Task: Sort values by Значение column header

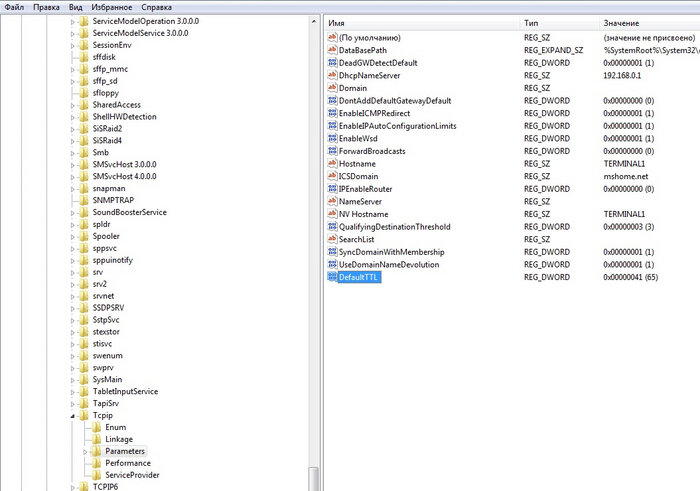Action: pos(650,23)
